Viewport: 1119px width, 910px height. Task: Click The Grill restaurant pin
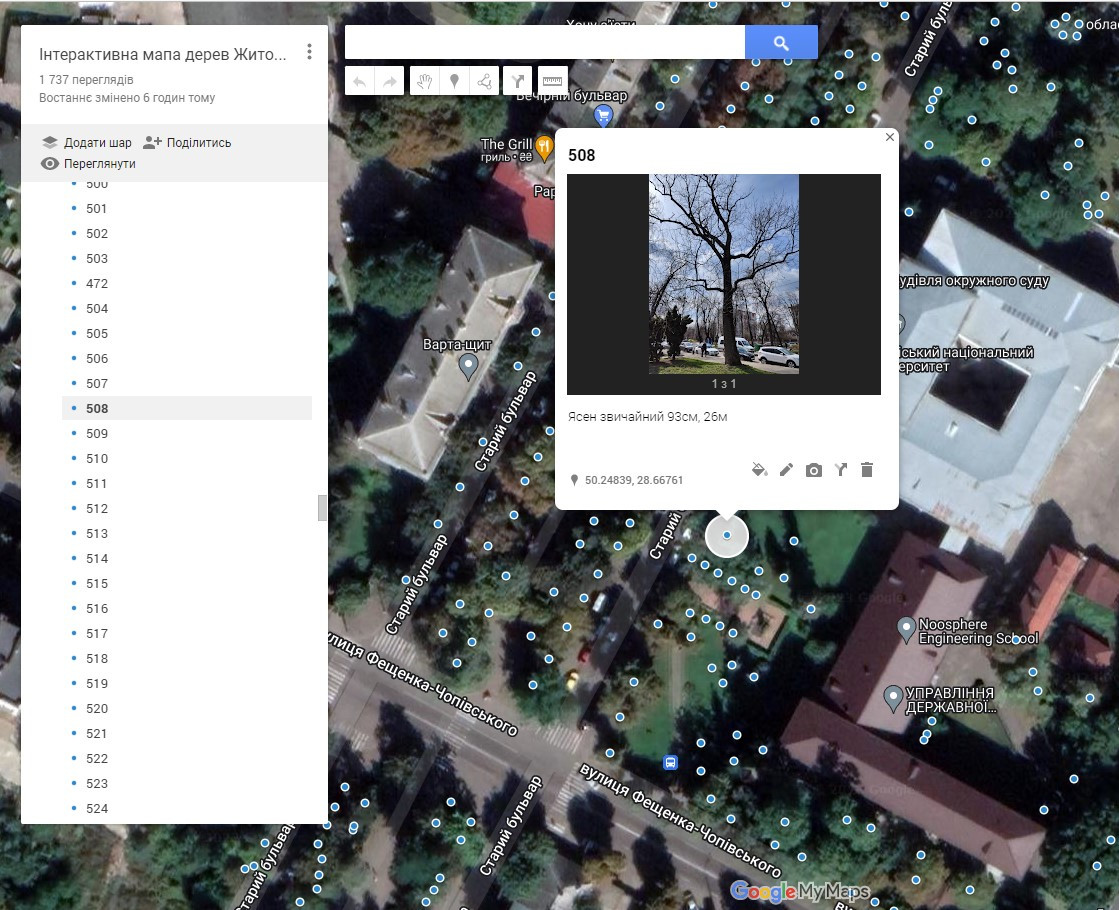pos(545,148)
